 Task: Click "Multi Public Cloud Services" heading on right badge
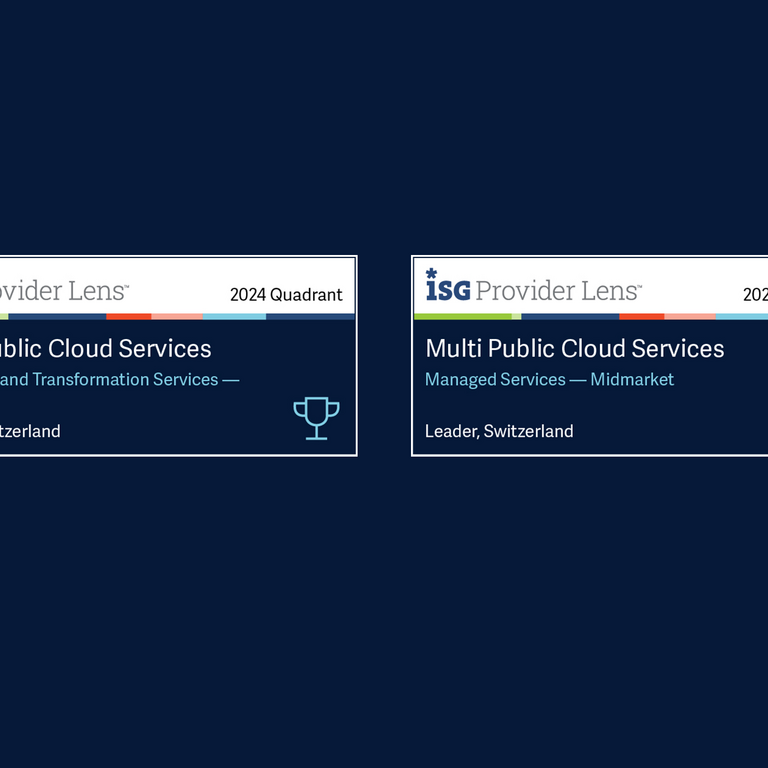pos(575,349)
